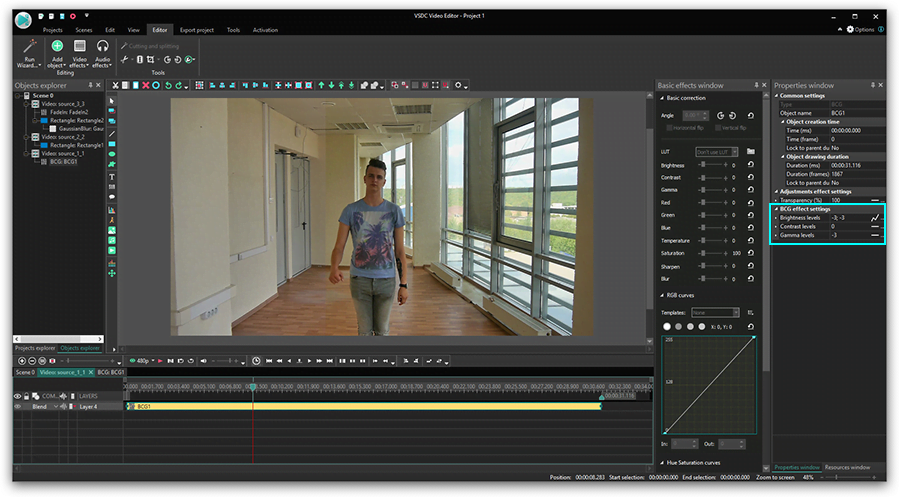Click Cutting and splitting button
899x497 pixels.
(150, 46)
